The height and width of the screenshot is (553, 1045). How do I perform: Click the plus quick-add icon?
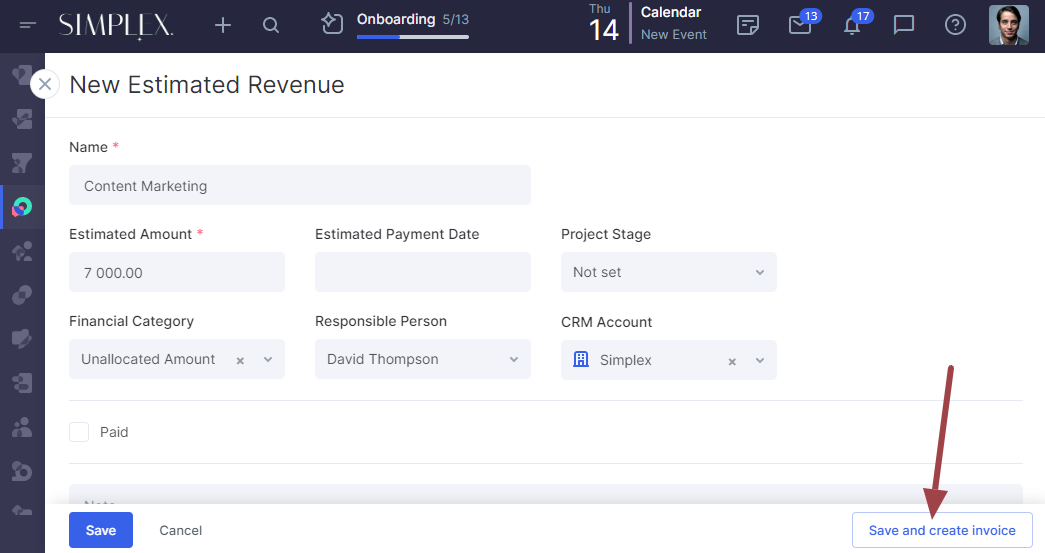(223, 25)
